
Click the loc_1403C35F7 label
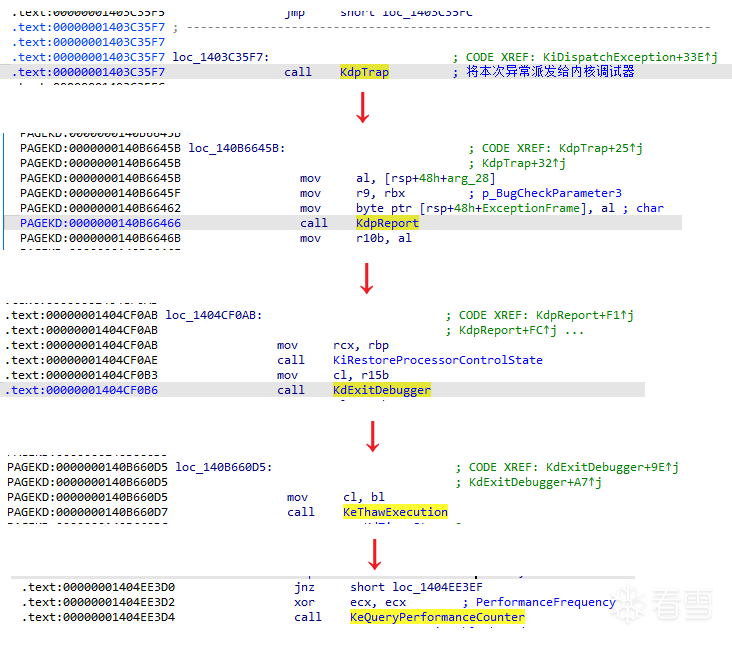(x=220, y=57)
